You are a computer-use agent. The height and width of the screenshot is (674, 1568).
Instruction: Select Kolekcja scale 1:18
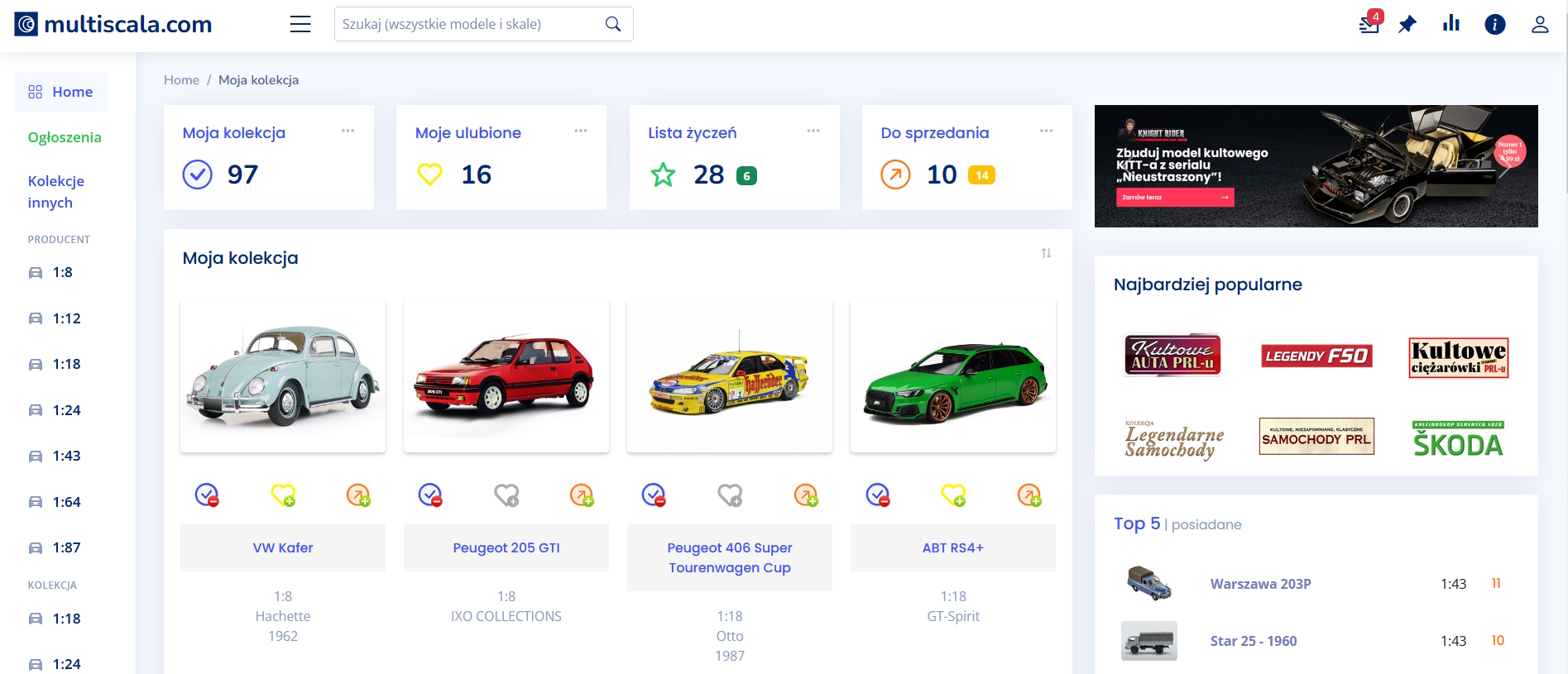(55, 619)
